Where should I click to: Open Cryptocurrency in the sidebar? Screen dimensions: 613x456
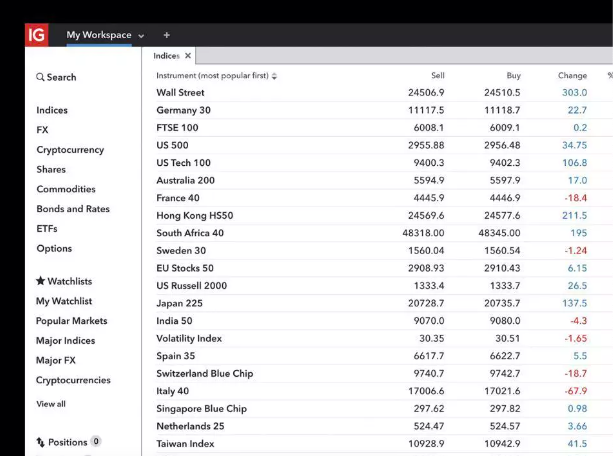tap(70, 150)
